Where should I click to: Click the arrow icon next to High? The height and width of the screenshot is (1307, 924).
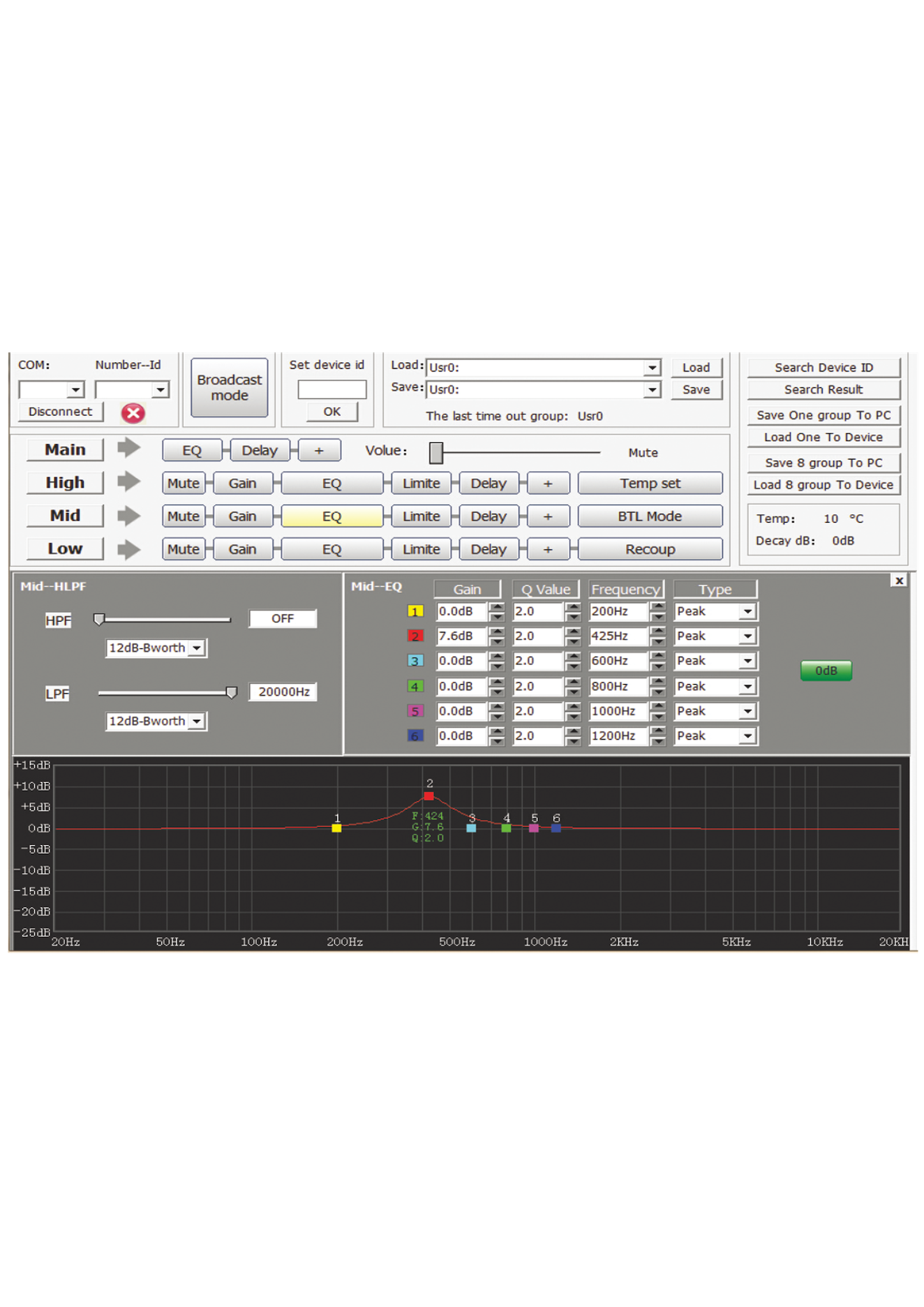coord(128,482)
